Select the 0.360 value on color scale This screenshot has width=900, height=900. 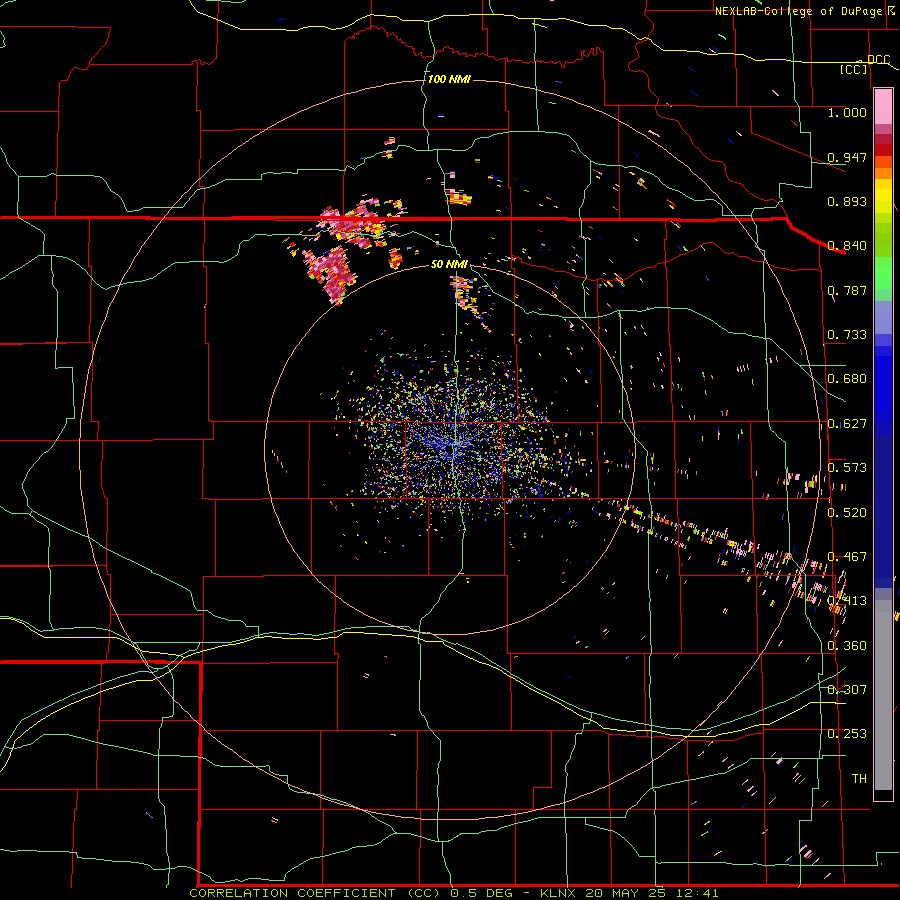847,646
